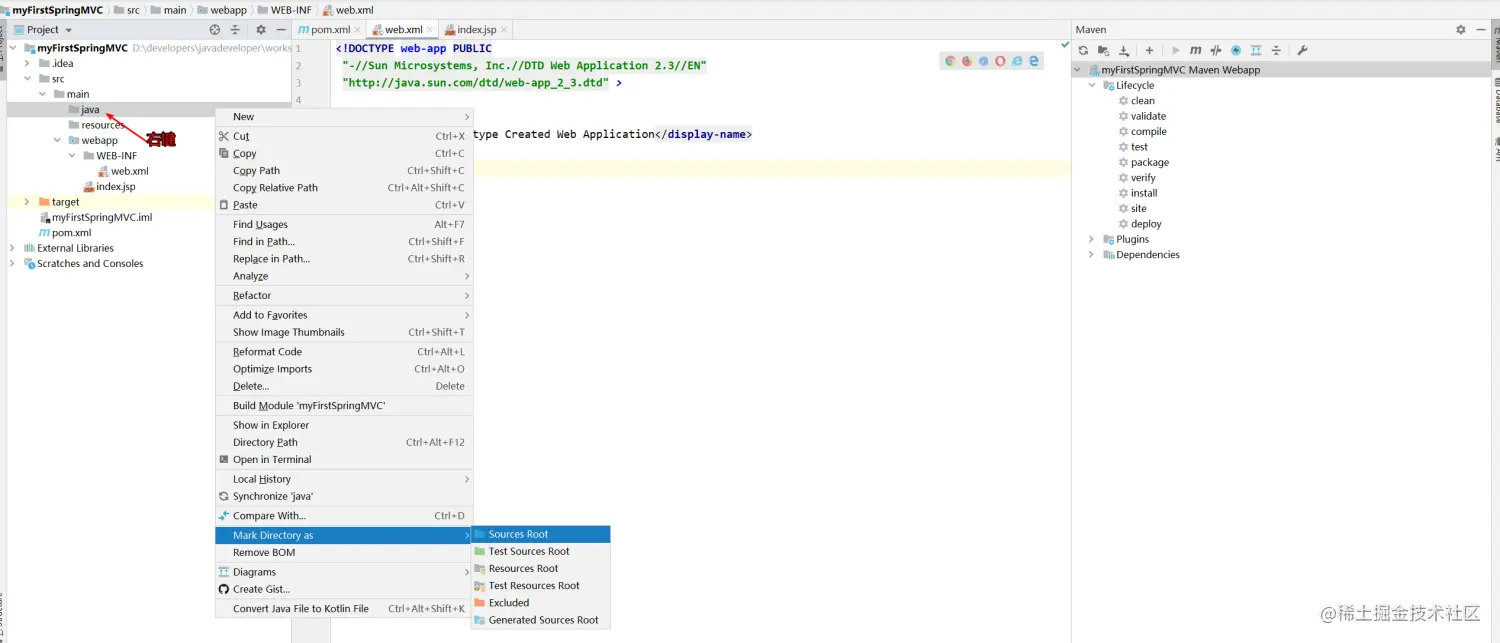The width and height of the screenshot is (1500, 643).
Task: Close the pom.xml editor tab
Action: pyautogui.click(x=358, y=30)
